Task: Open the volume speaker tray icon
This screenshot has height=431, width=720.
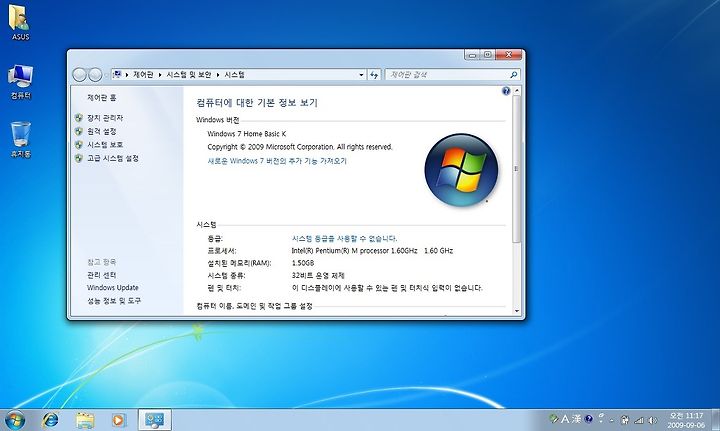Action: [x=652, y=420]
